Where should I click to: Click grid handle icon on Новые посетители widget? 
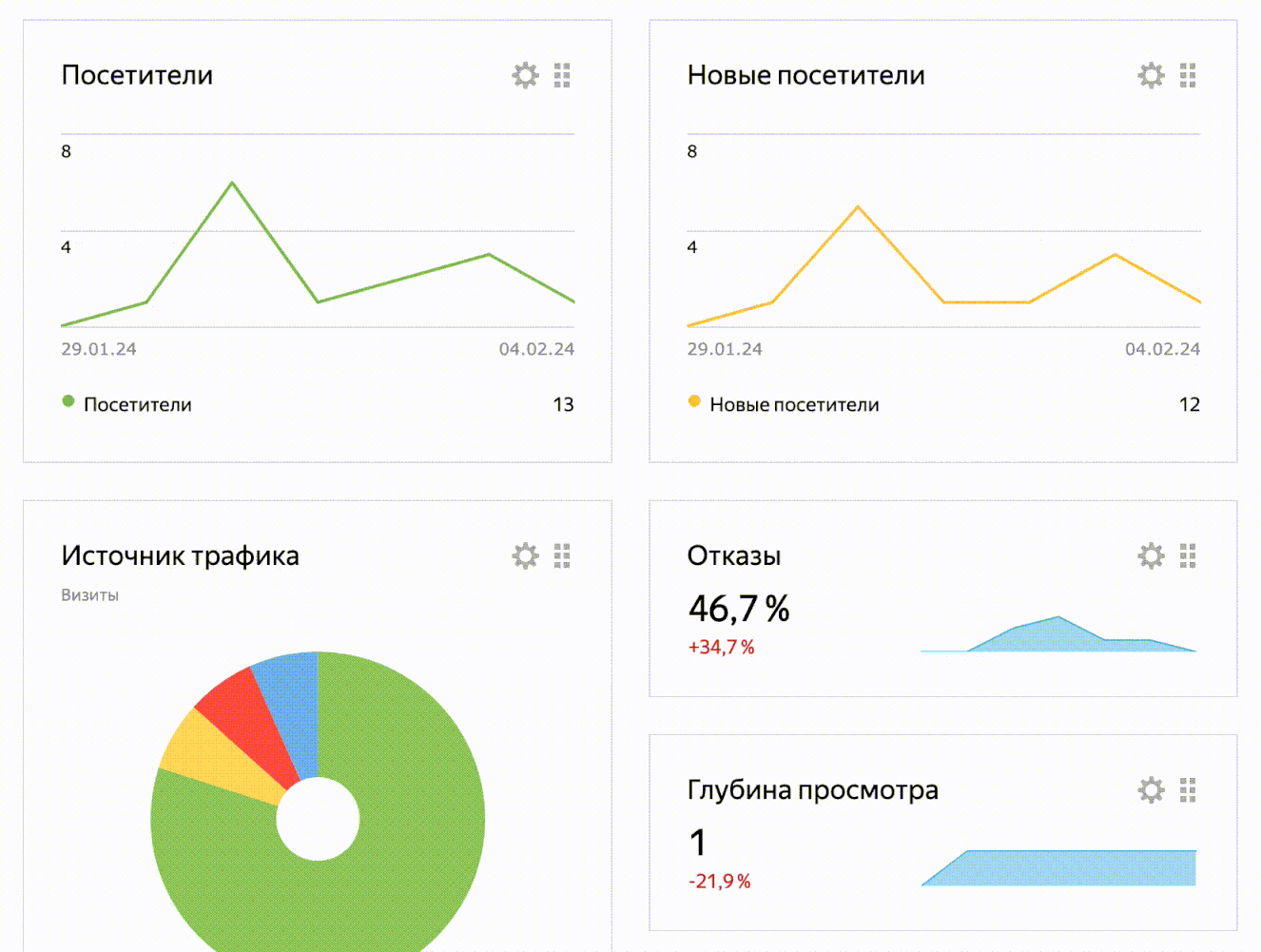(x=1188, y=75)
